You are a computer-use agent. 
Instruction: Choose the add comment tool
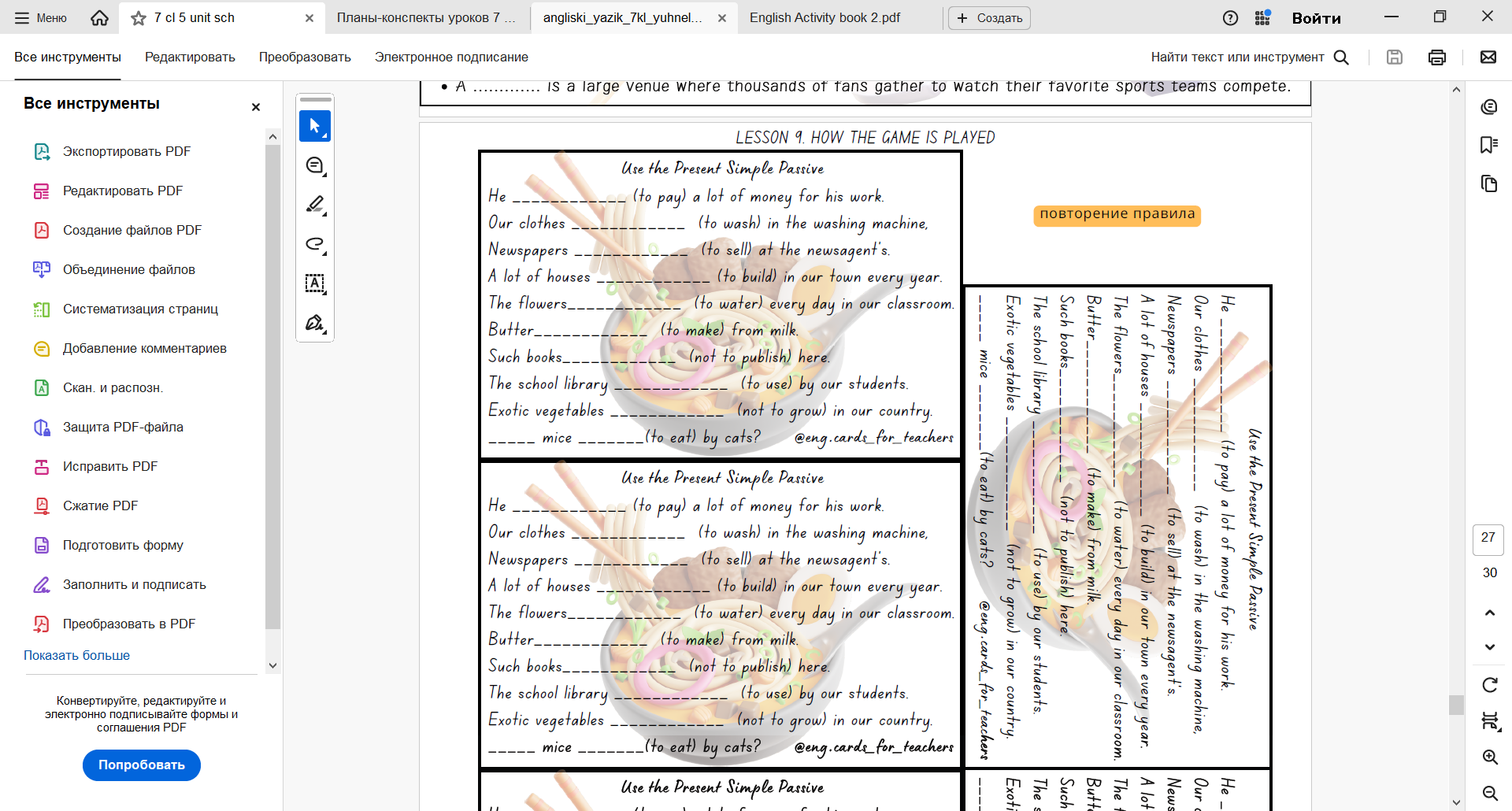[315, 165]
